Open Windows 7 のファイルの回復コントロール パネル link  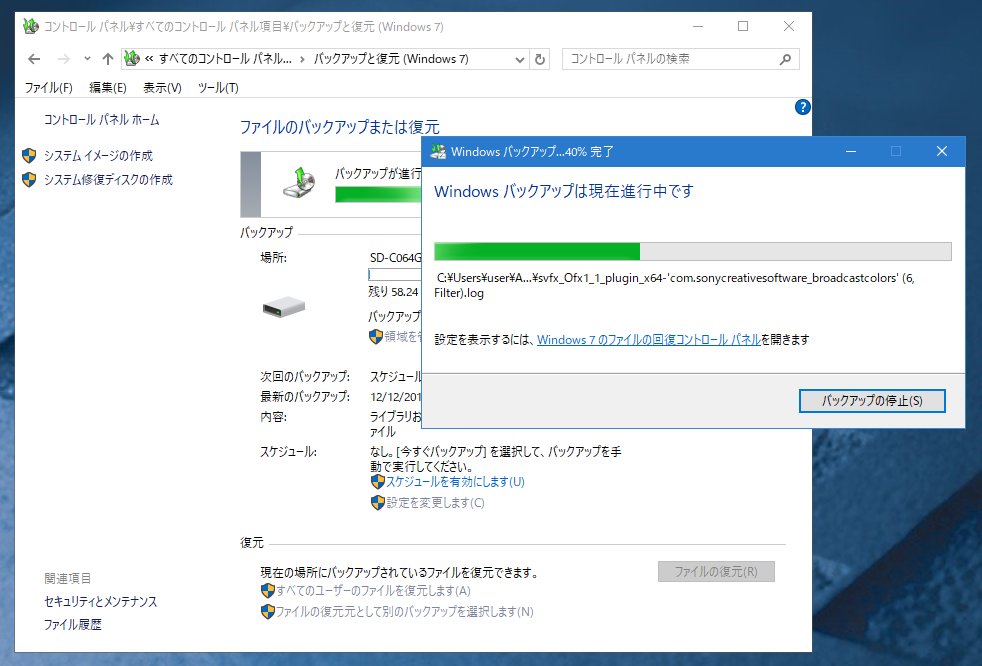(x=649, y=340)
